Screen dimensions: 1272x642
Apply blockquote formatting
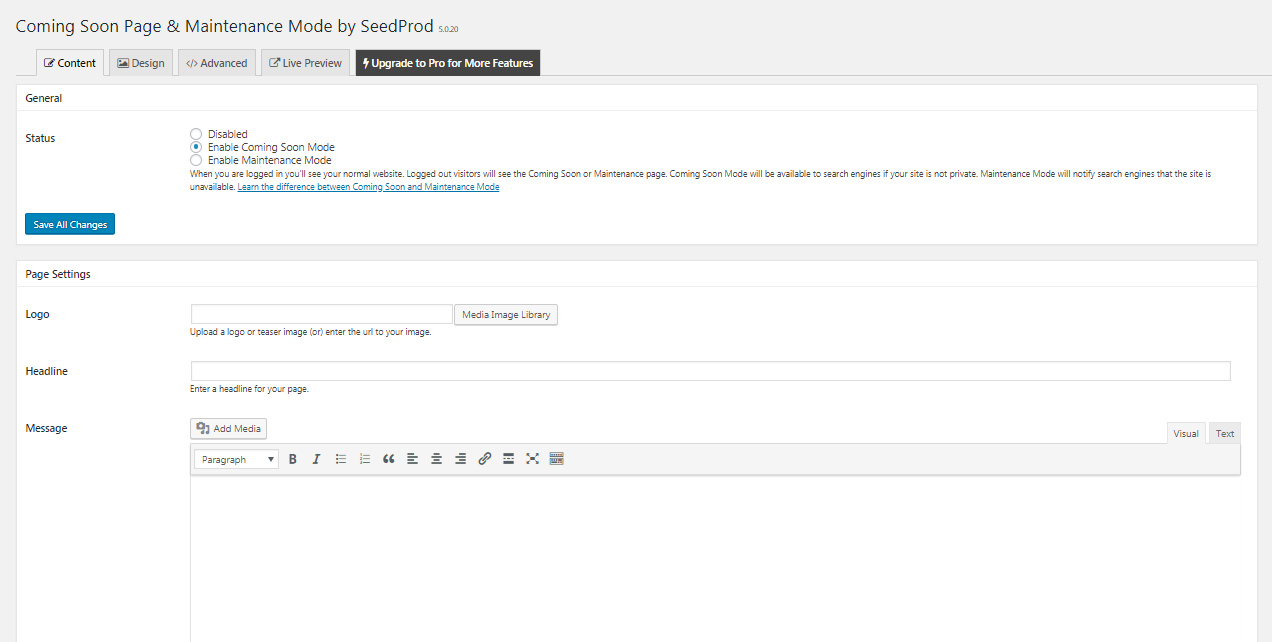389,459
